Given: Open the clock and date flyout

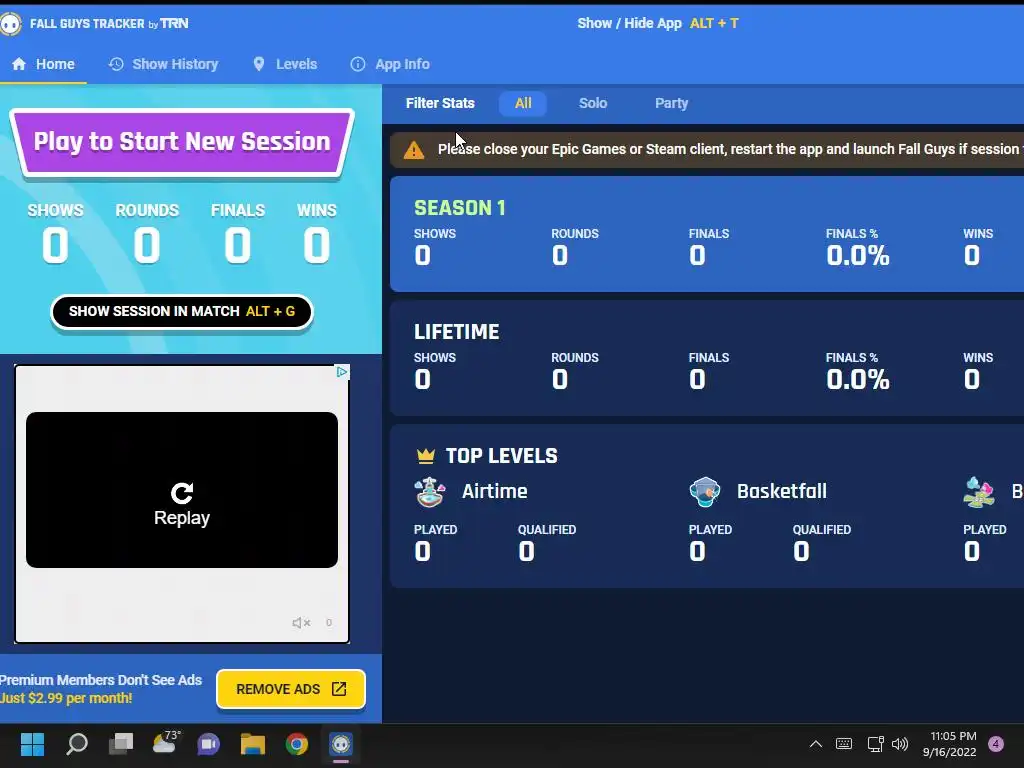Looking at the screenshot, I should coord(949,744).
